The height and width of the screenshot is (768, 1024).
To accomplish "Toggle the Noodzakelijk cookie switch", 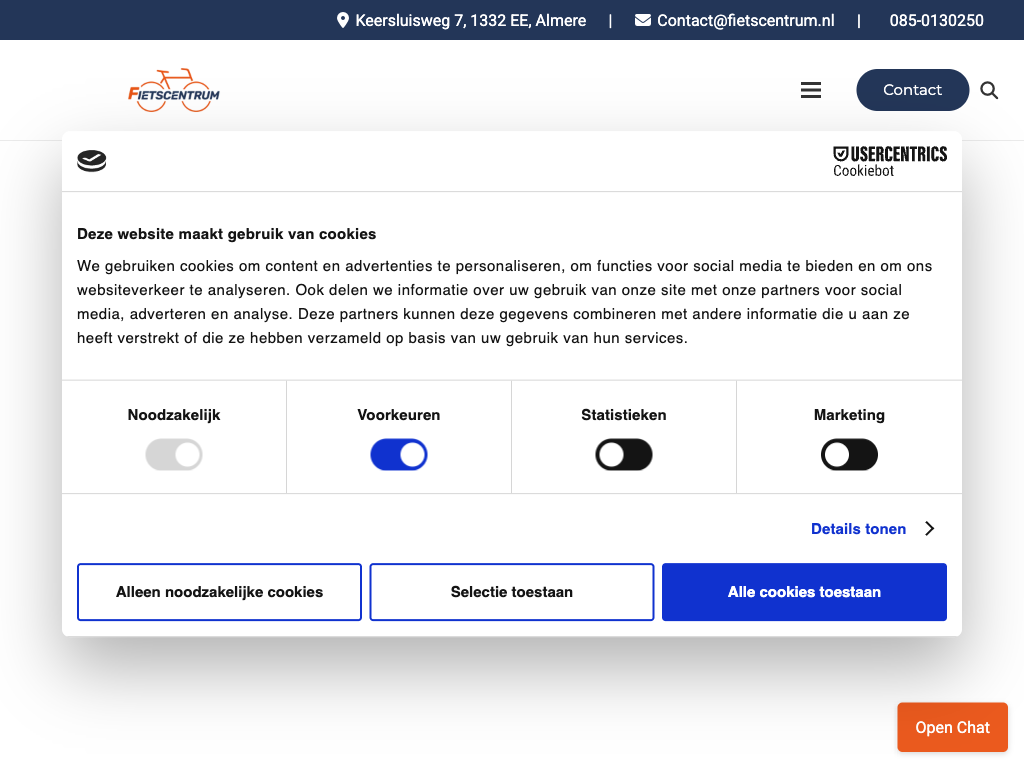I will click(x=174, y=456).
